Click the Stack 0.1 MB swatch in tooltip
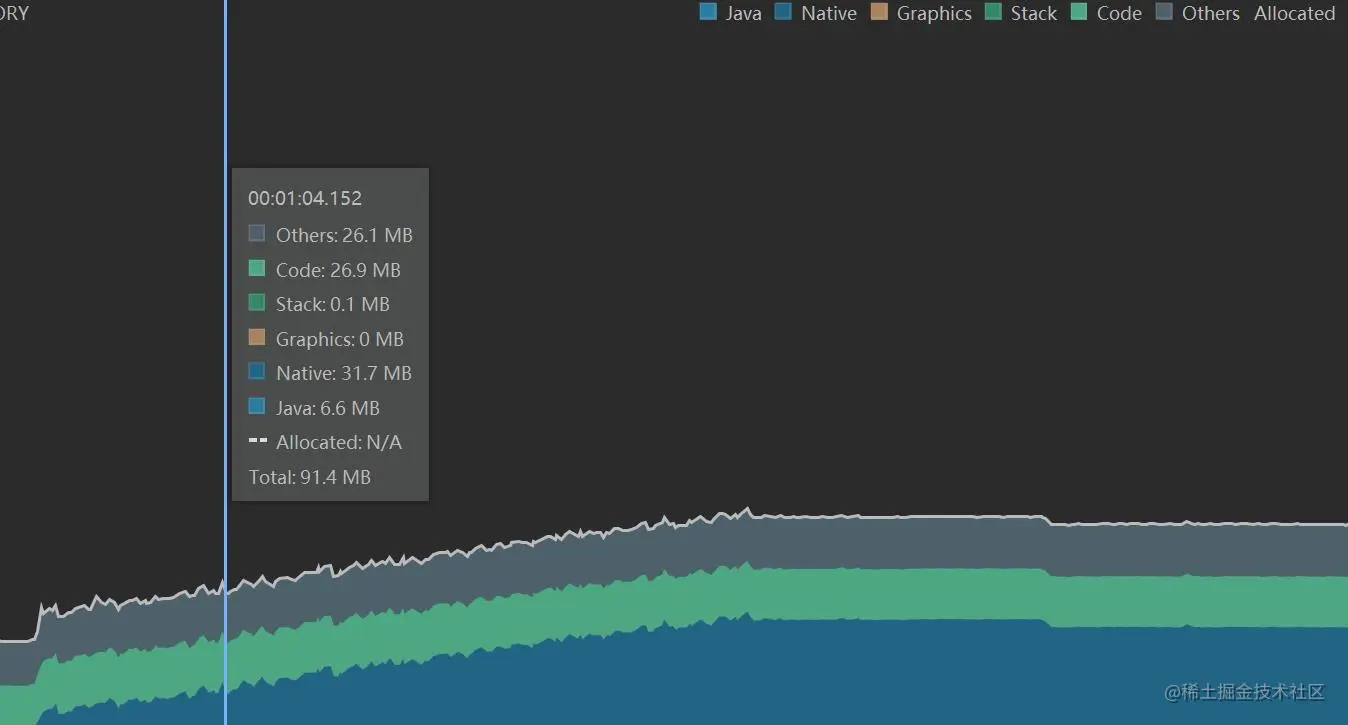1348x725 pixels. [x=257, y=303]
